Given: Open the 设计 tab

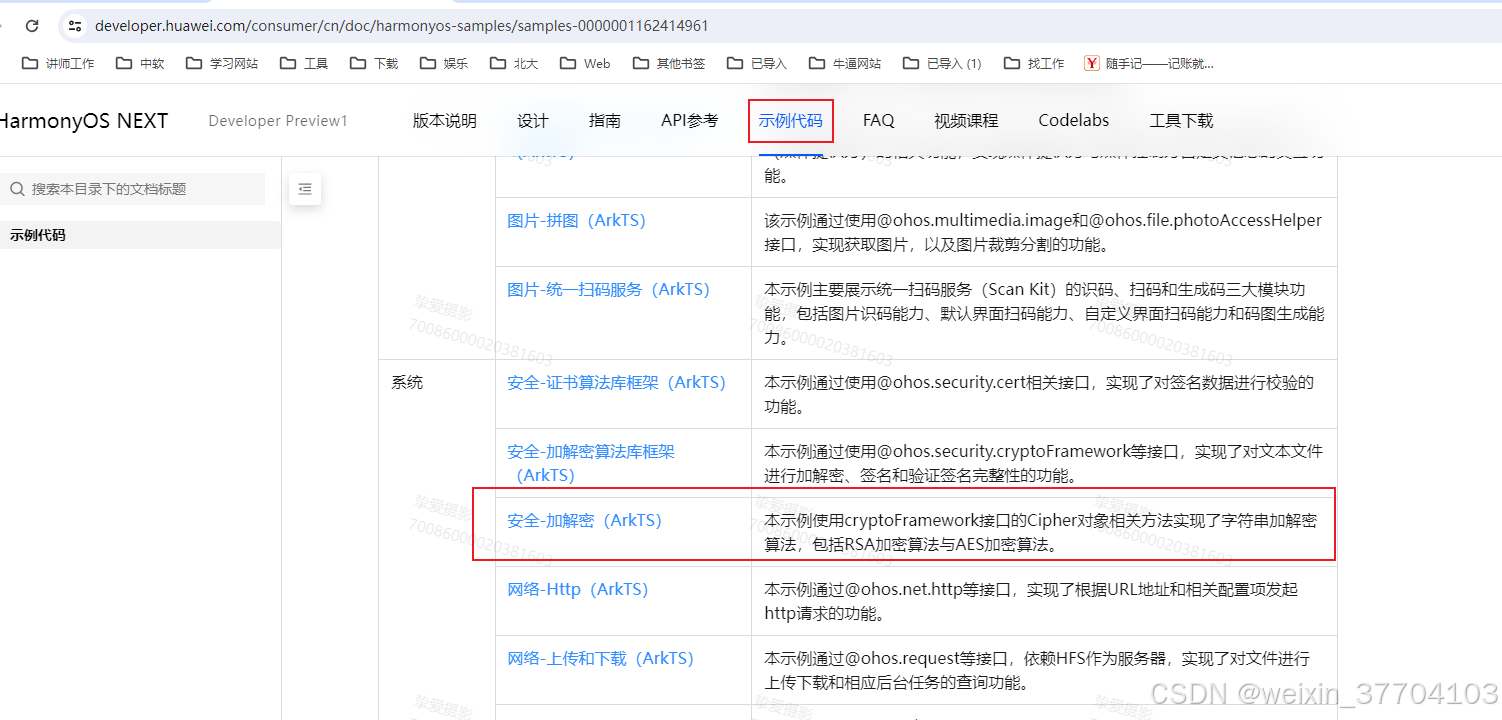Looking at the screenshot, I should (x=533, y=121).
